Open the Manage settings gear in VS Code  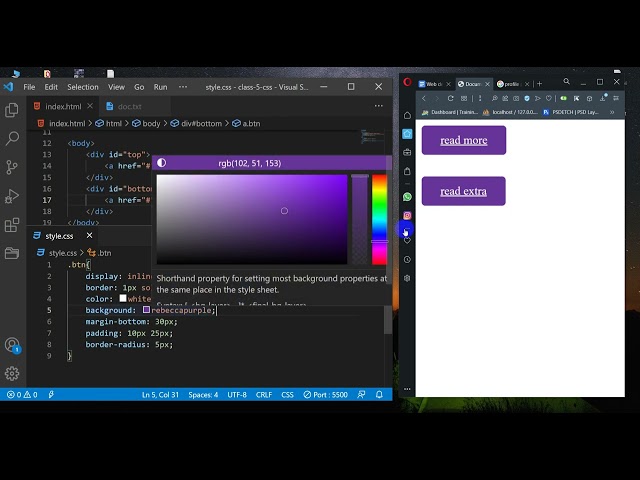tap(12, 373)
